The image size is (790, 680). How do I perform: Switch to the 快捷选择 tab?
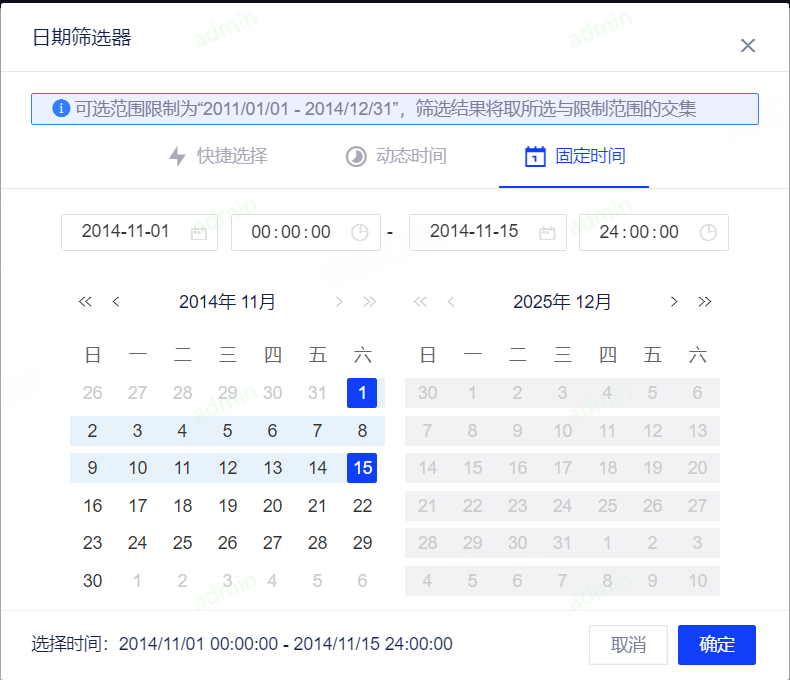click(218, 157)
